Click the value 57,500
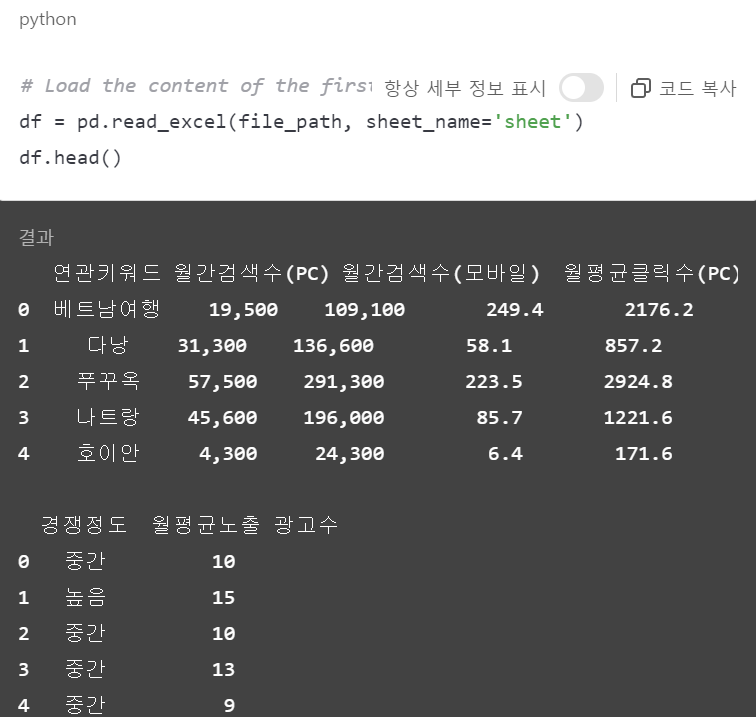Image resolution: width=756 pixels, height=717 pixels. click(222, 382)
